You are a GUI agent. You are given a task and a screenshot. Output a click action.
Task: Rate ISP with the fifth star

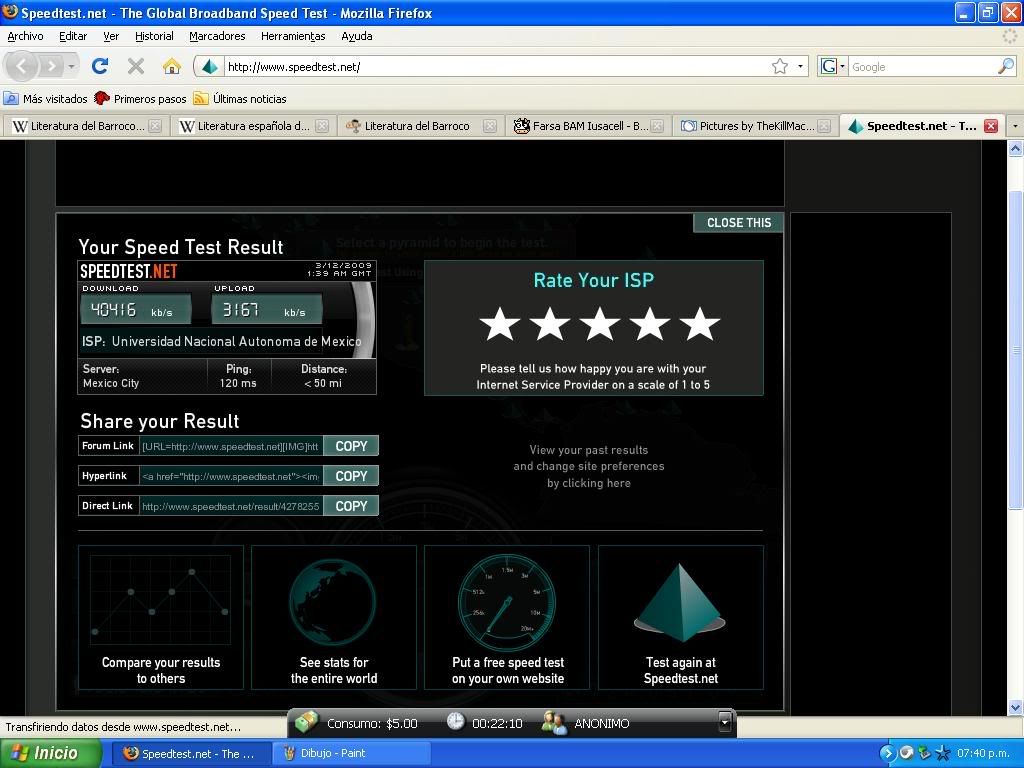(699, 323)
